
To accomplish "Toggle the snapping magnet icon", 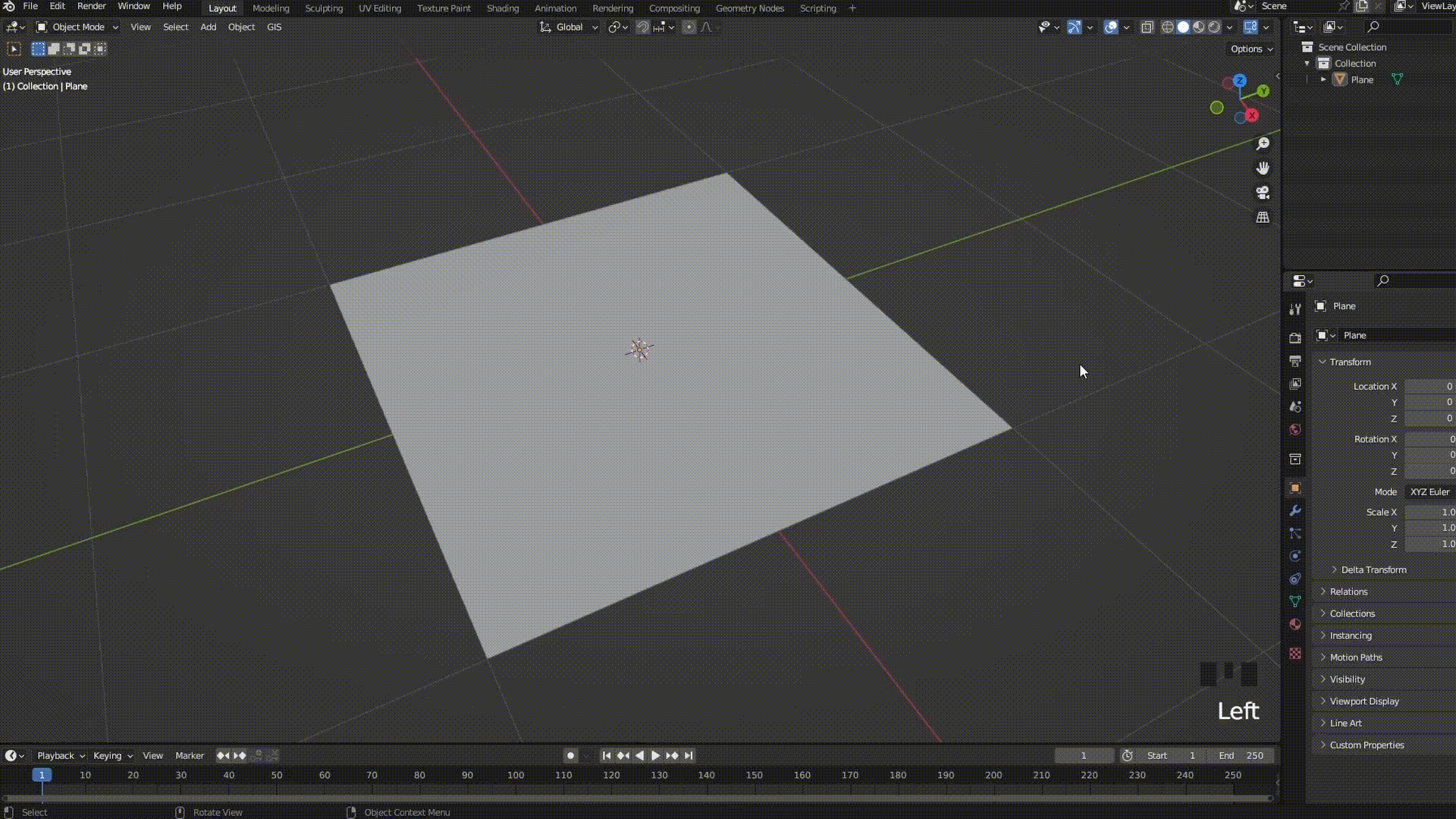I will [642, 27].
